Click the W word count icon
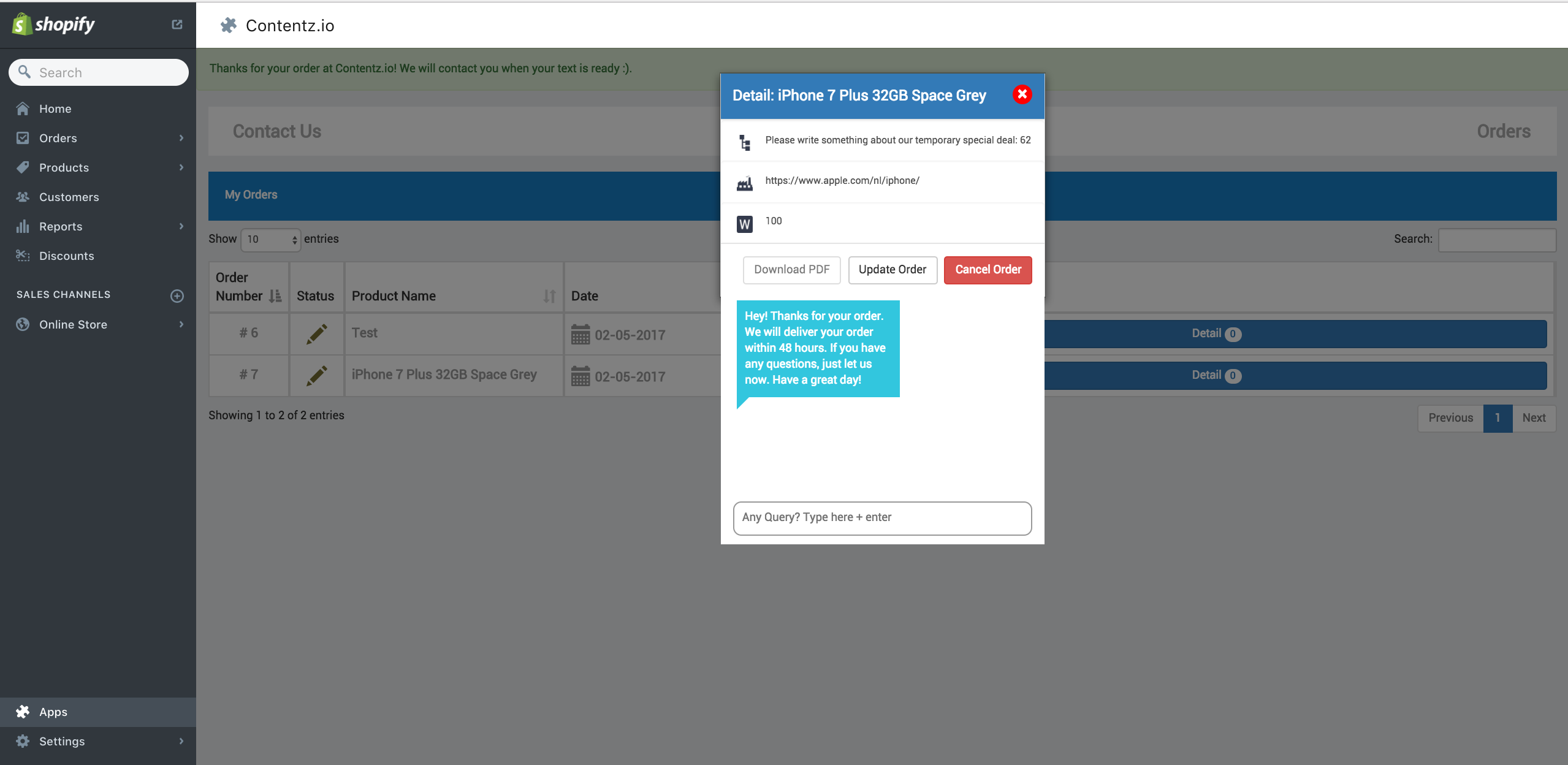1568x765 pixels. click(x=745, y=224)
